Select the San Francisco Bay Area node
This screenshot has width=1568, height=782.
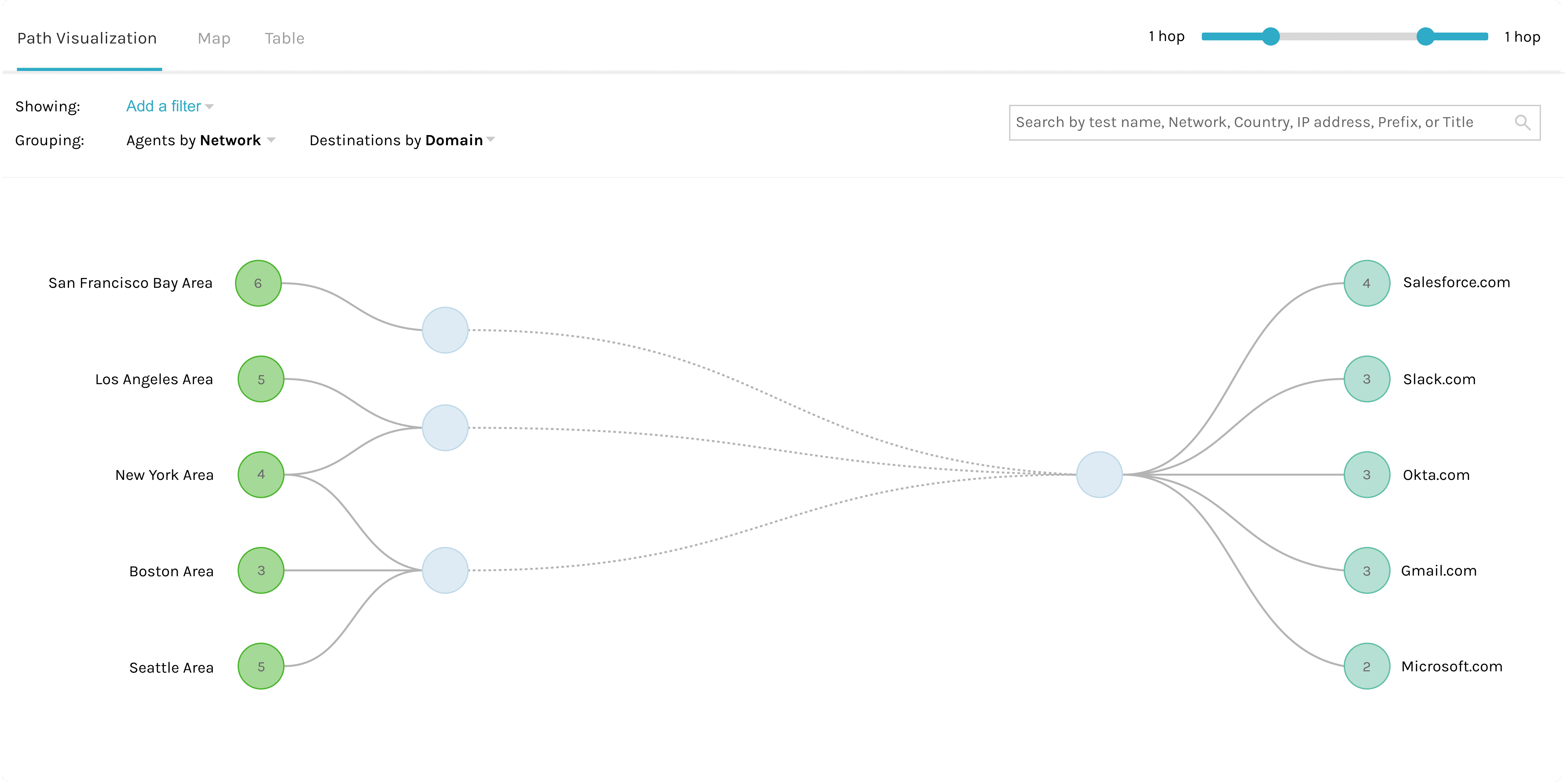(258, 283)
